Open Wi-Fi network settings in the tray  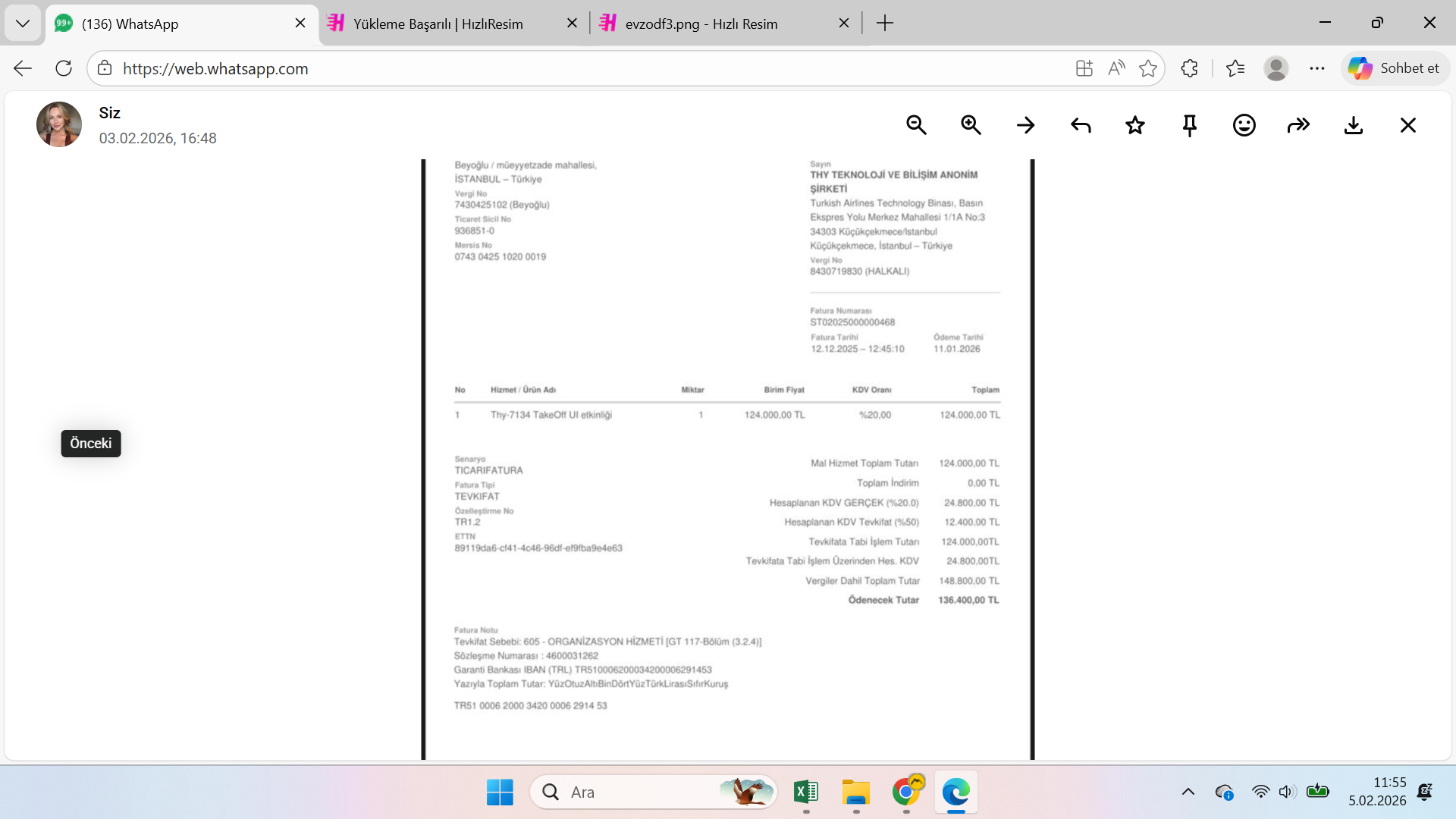(x=1260, y=792)
